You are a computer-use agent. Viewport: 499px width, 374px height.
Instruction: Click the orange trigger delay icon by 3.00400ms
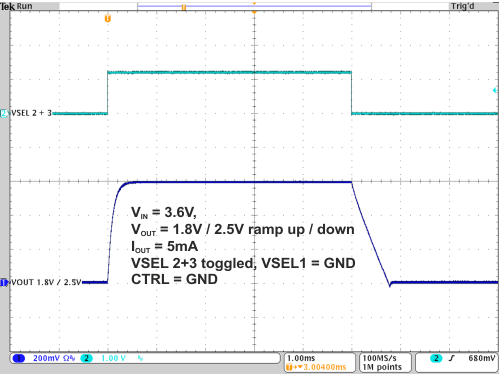pos(289,367)
